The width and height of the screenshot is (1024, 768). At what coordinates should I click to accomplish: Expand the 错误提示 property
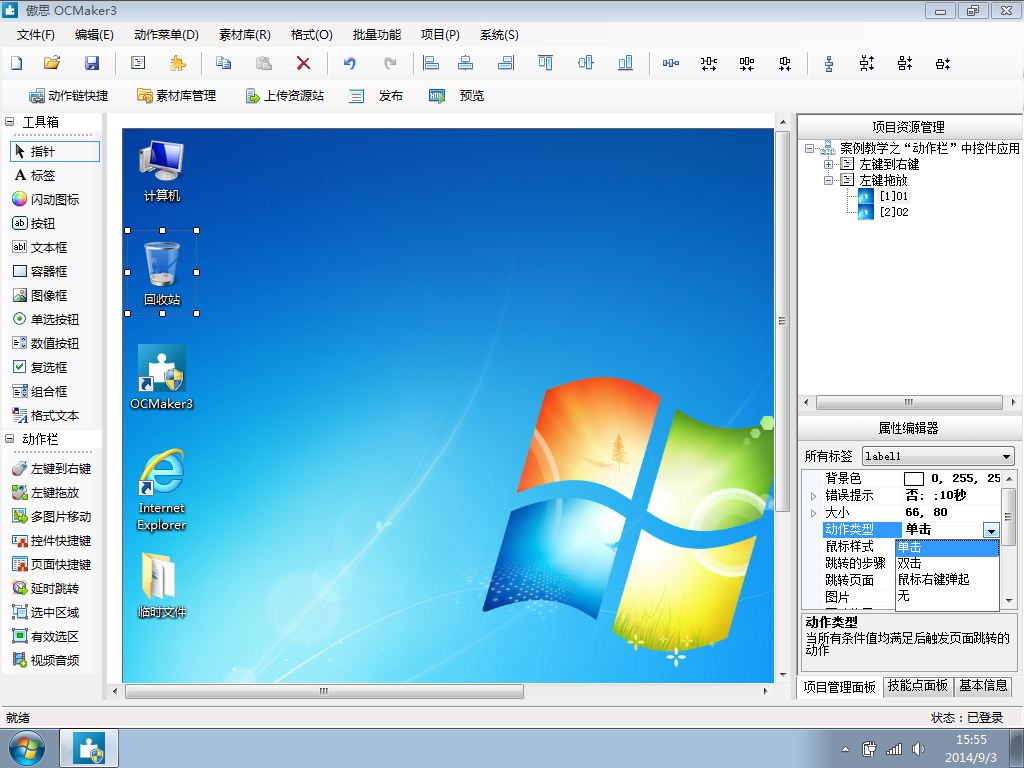(813, 496)
